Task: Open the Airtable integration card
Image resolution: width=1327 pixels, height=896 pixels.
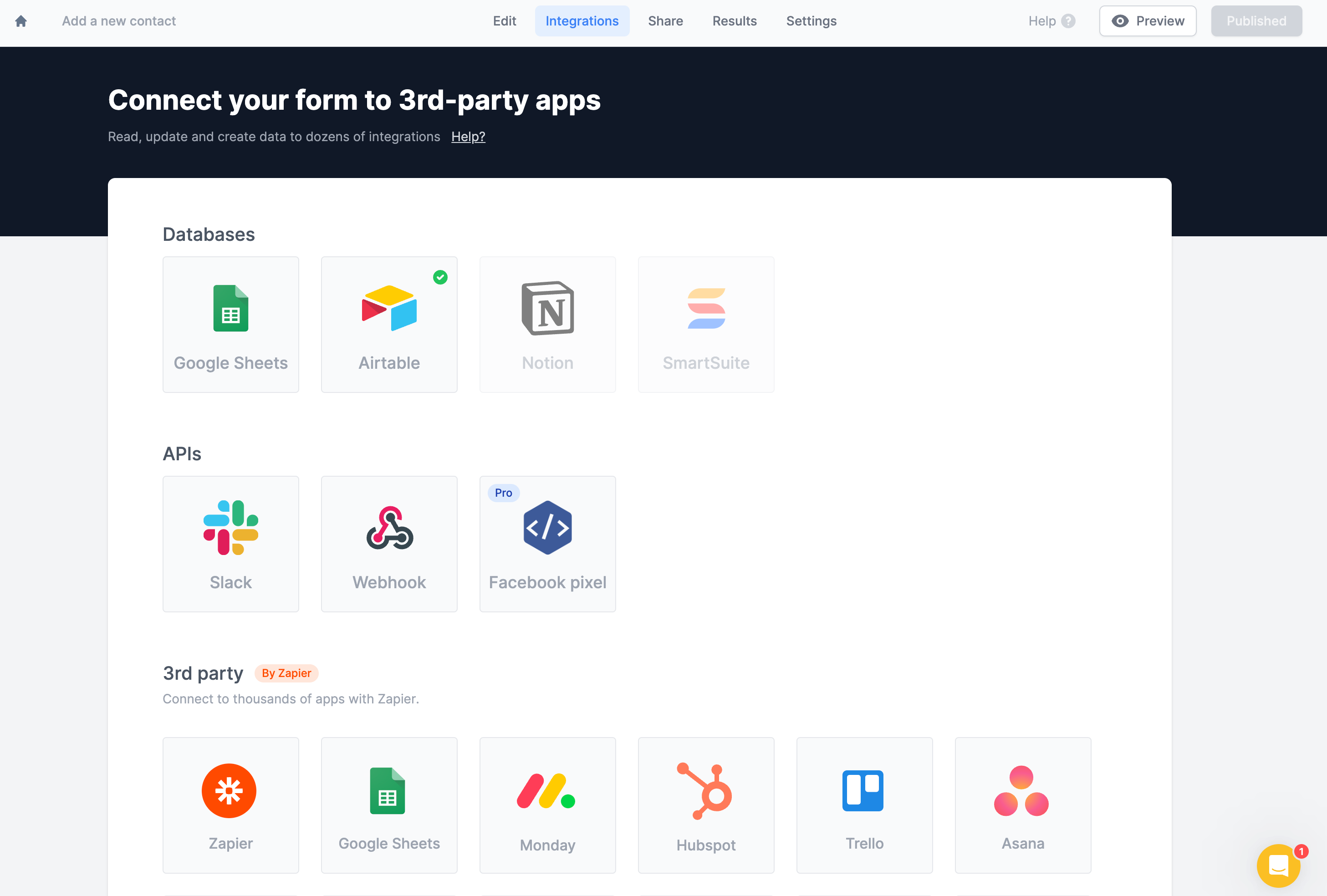Action: tap(389, 324)
